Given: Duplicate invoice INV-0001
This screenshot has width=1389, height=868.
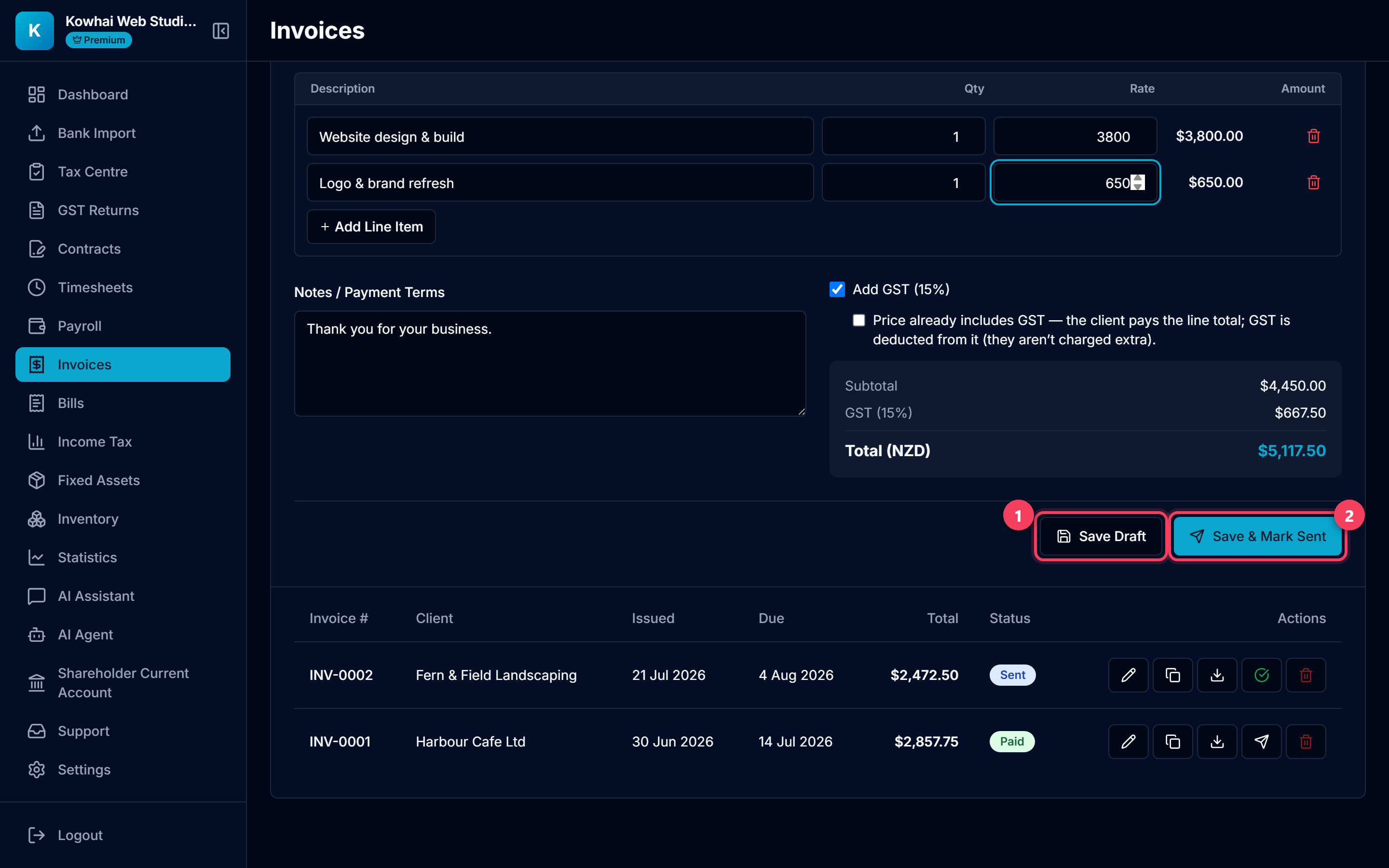Looking at the screenshot, I should click(x=1172, y=742).
